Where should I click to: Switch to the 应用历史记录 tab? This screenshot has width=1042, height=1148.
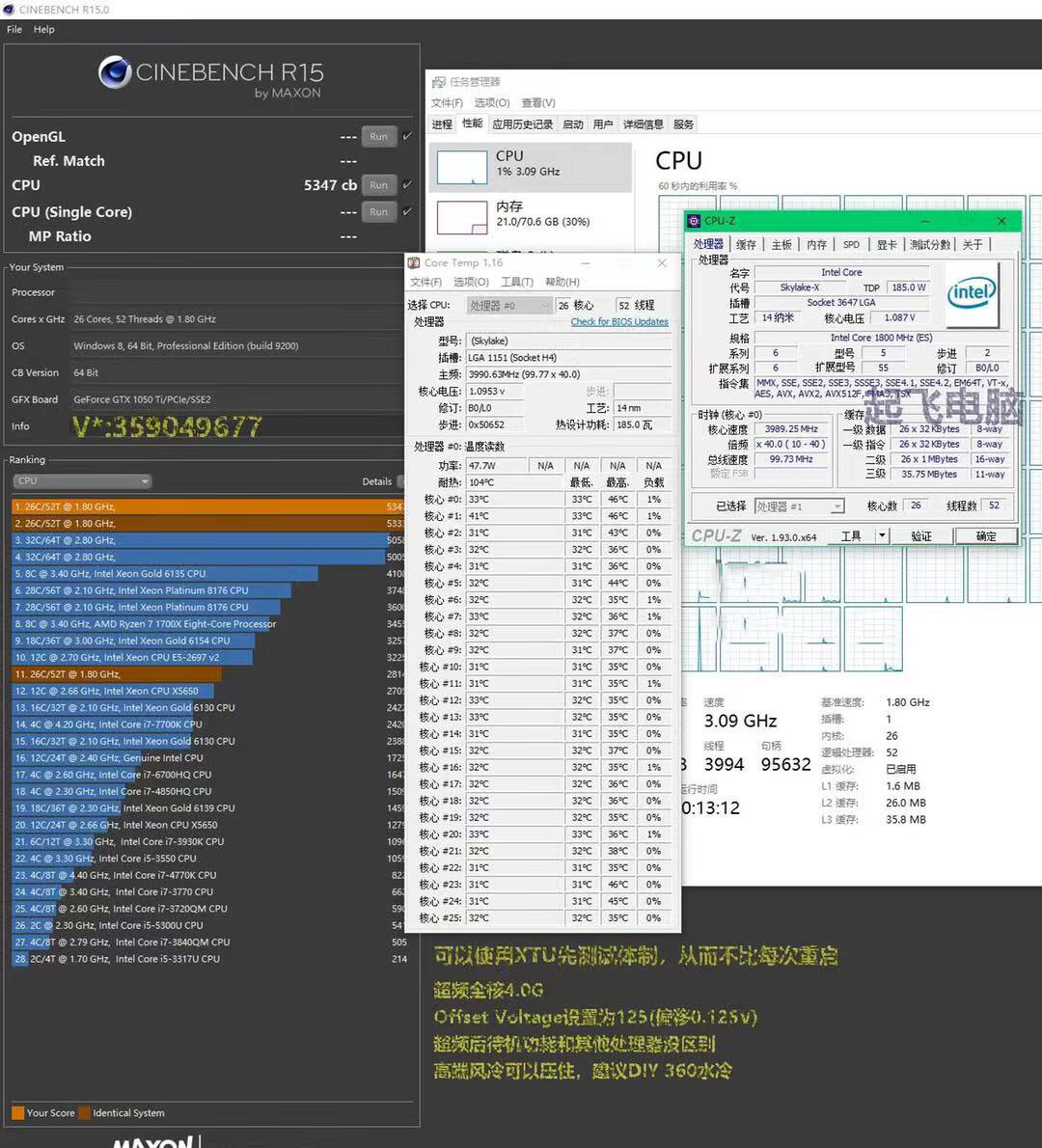coord(523,124)
